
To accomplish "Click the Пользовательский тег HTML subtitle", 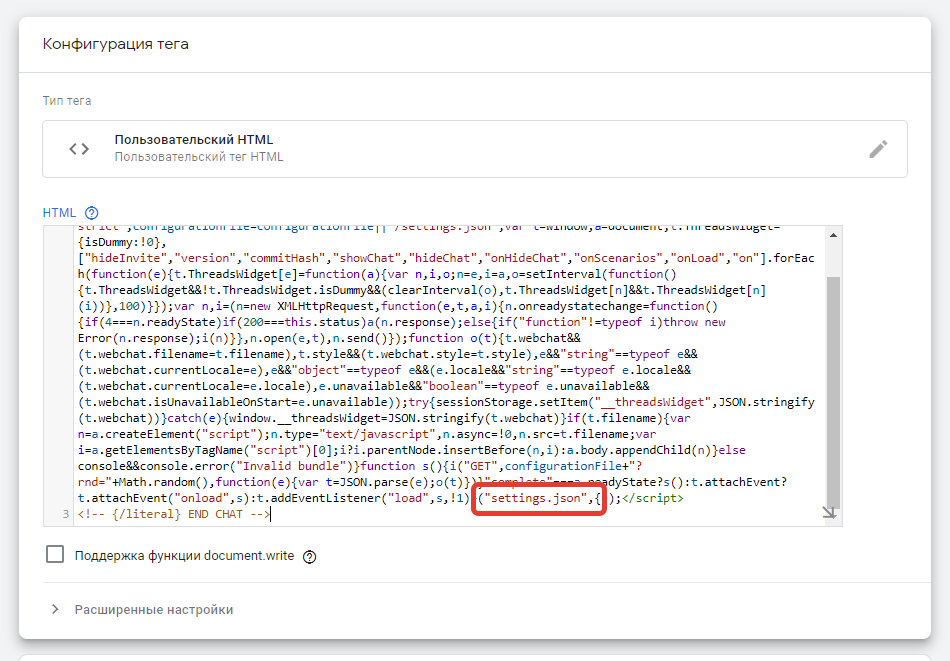I will [x=199, y=157].
